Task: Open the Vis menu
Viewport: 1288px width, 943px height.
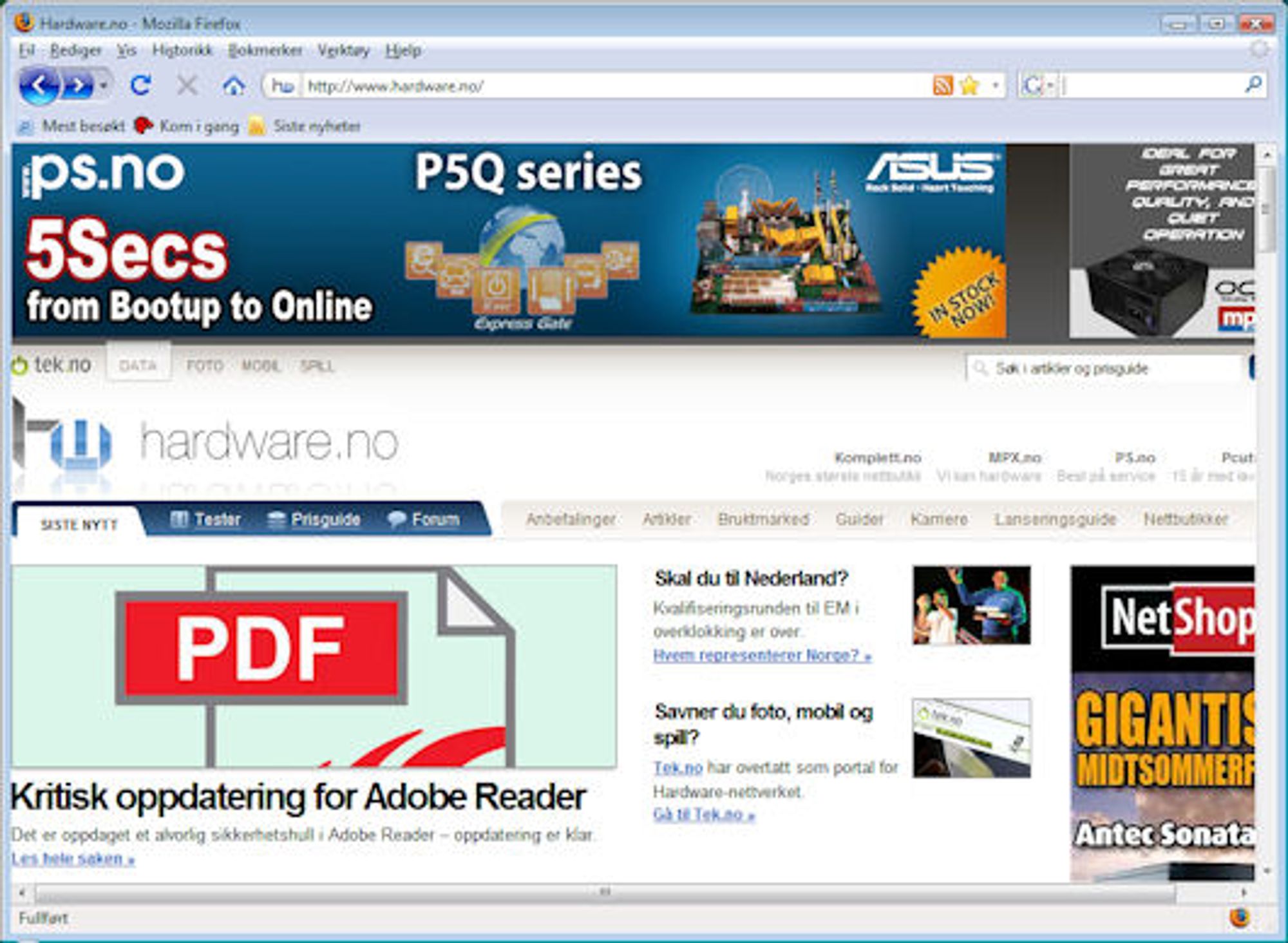Action: click(126, 50)
